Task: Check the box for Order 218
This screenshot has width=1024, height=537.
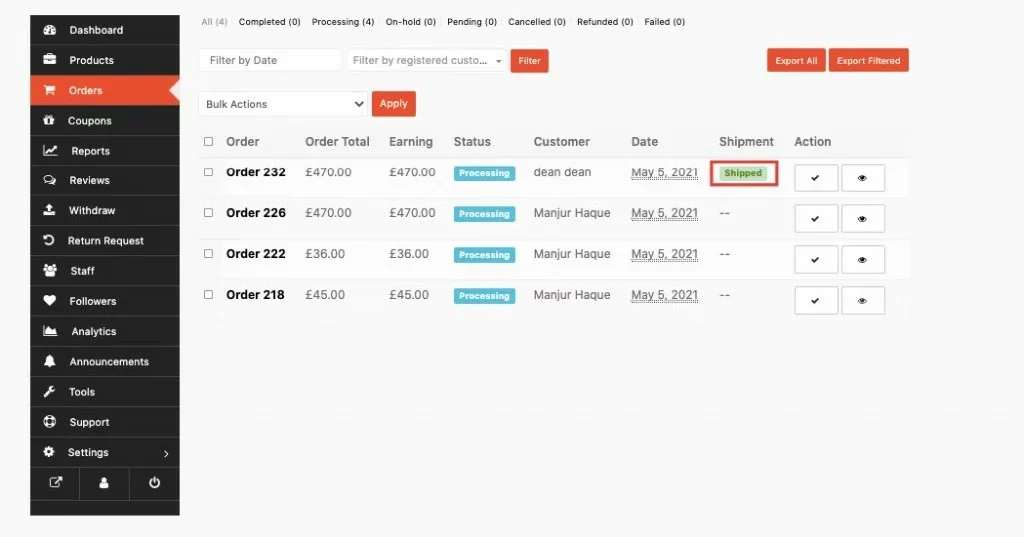Action: coord(208,295)
